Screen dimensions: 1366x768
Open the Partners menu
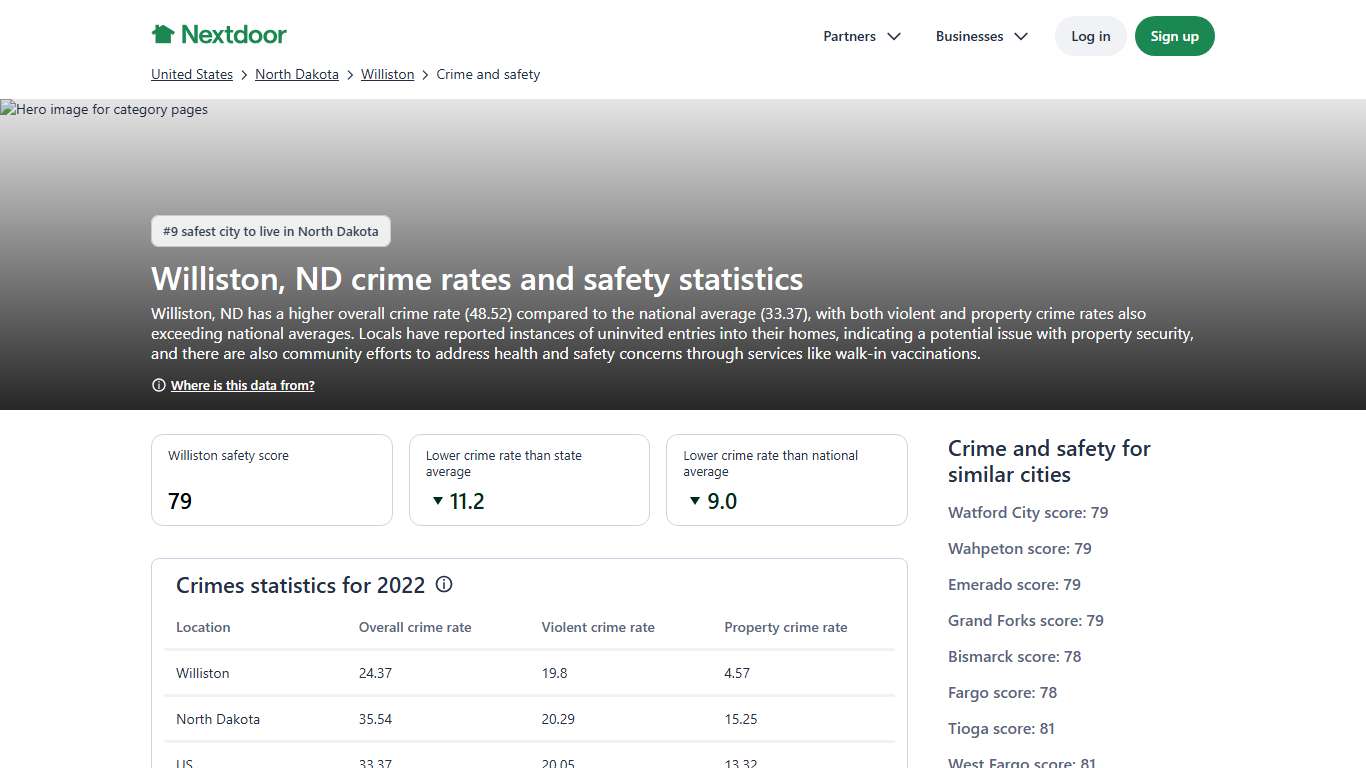848,36
